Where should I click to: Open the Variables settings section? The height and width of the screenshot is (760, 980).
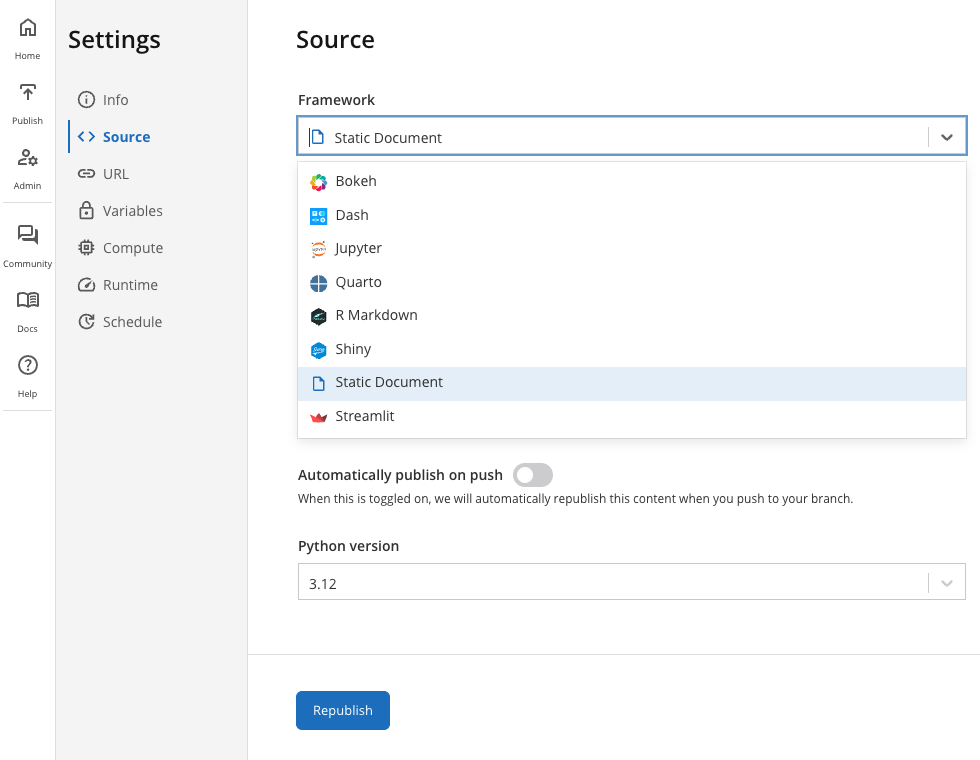click(132, 211)
